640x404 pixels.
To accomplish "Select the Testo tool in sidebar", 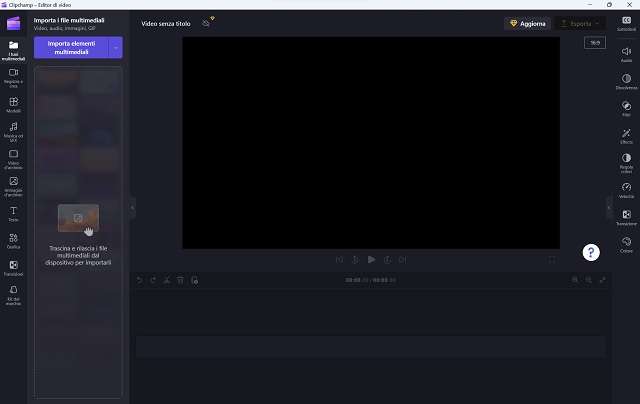I will 14,213.
